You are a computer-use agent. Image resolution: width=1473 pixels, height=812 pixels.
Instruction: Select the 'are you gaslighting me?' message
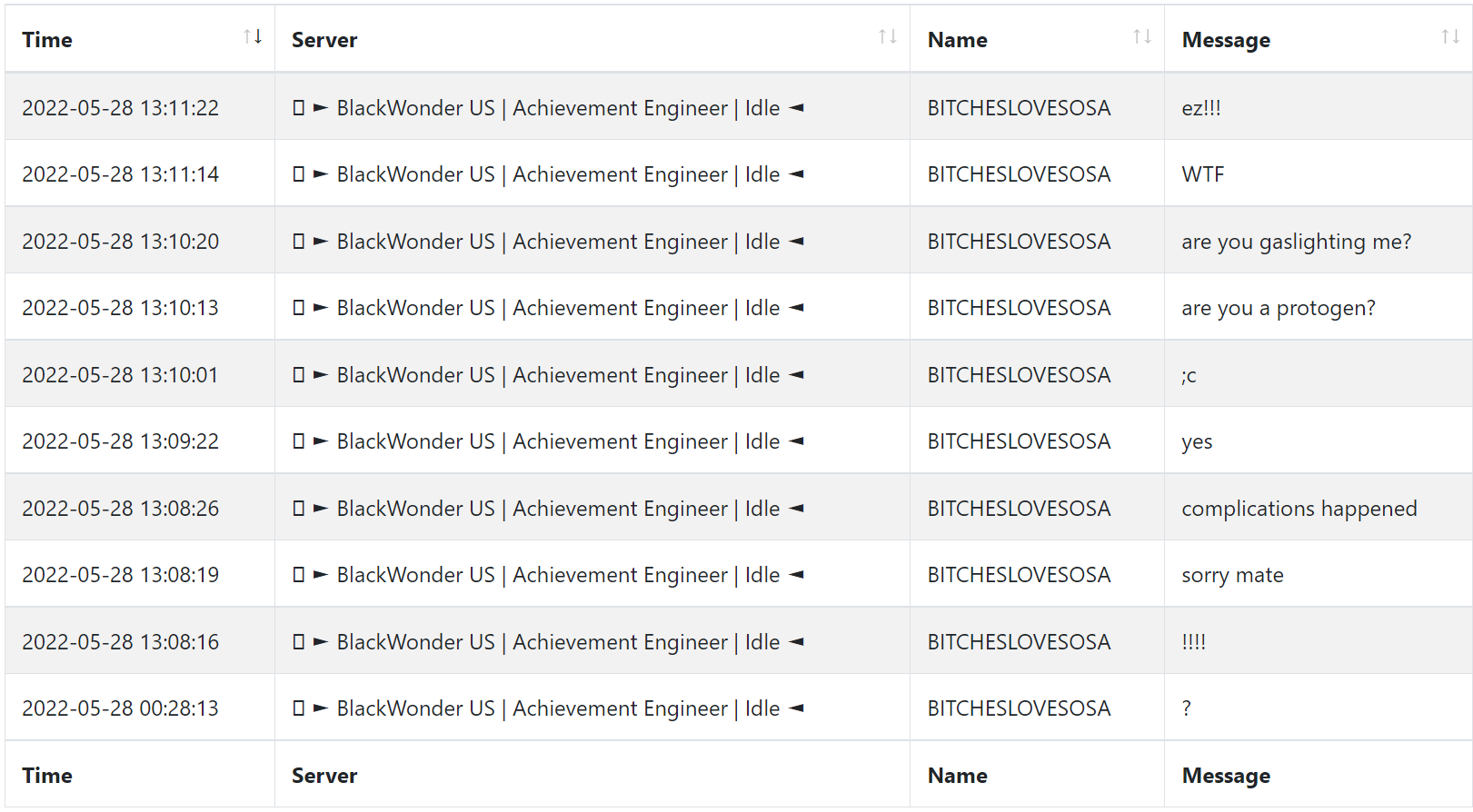(1297, 242)
